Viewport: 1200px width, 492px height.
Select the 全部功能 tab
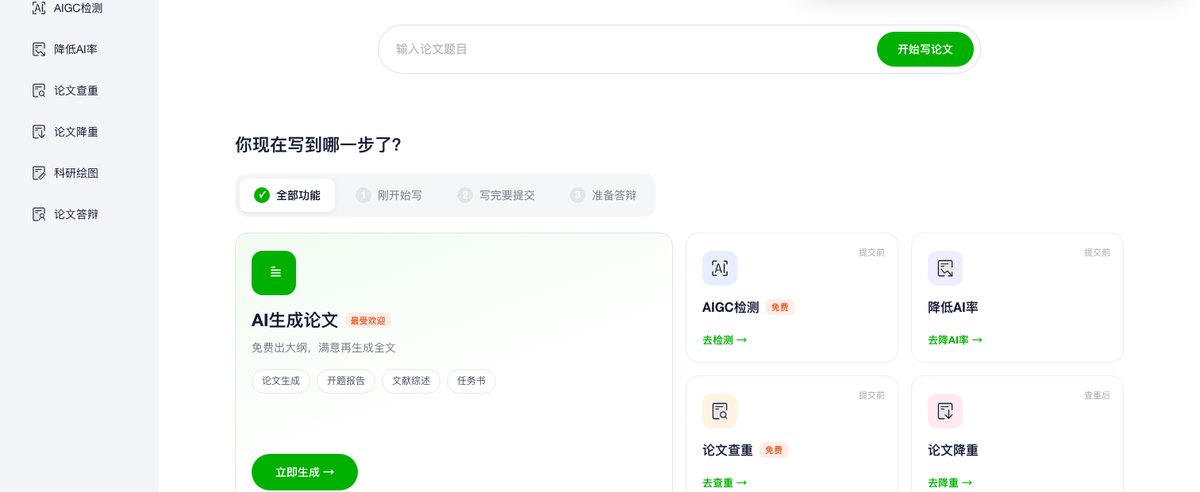pos(287,195)
